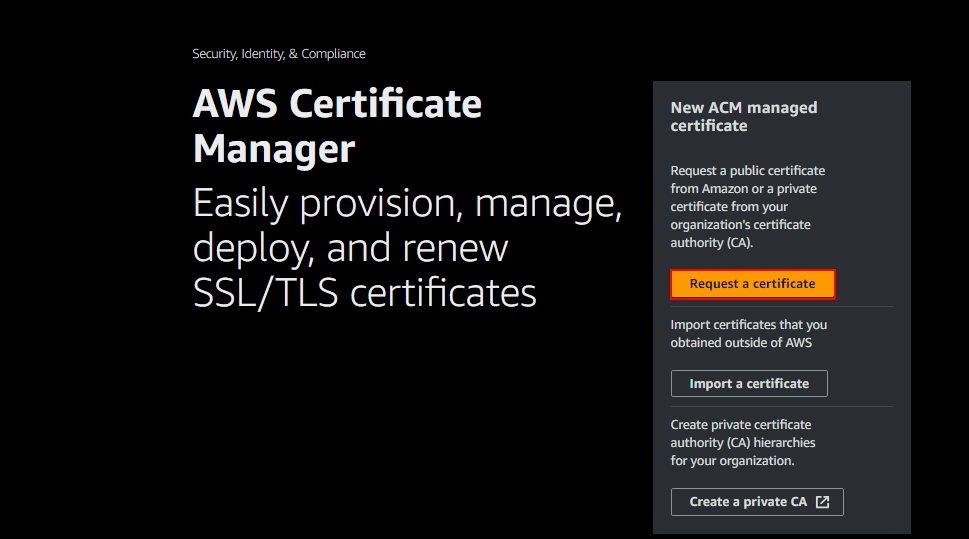Screen dimensions: 969x539
Task: Click the organization's certificate authority (CA) text
Action: 740,224
